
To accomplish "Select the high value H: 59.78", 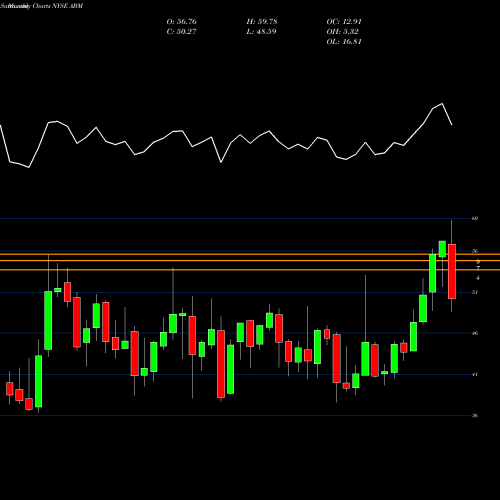I will [262, 22].
